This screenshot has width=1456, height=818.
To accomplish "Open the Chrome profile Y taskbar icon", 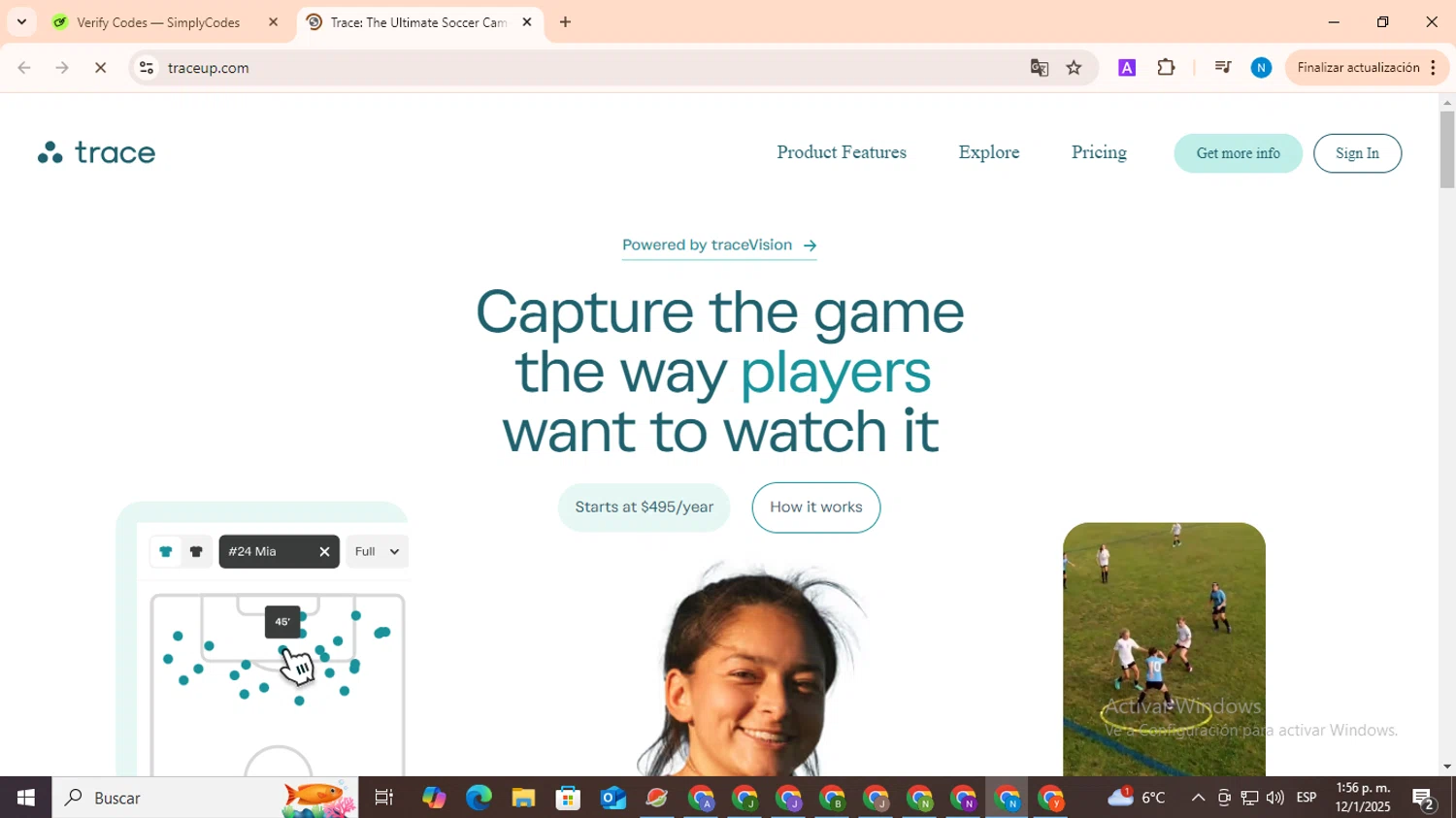I will (x=1051, y=798).
